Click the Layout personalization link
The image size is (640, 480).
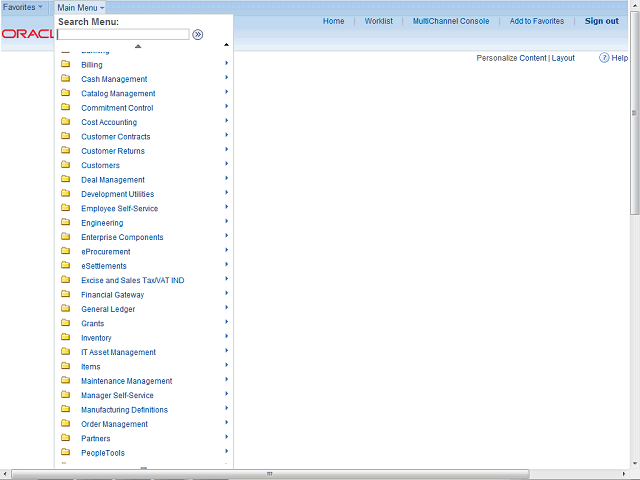pyautogui.click(x=563, y=58)
